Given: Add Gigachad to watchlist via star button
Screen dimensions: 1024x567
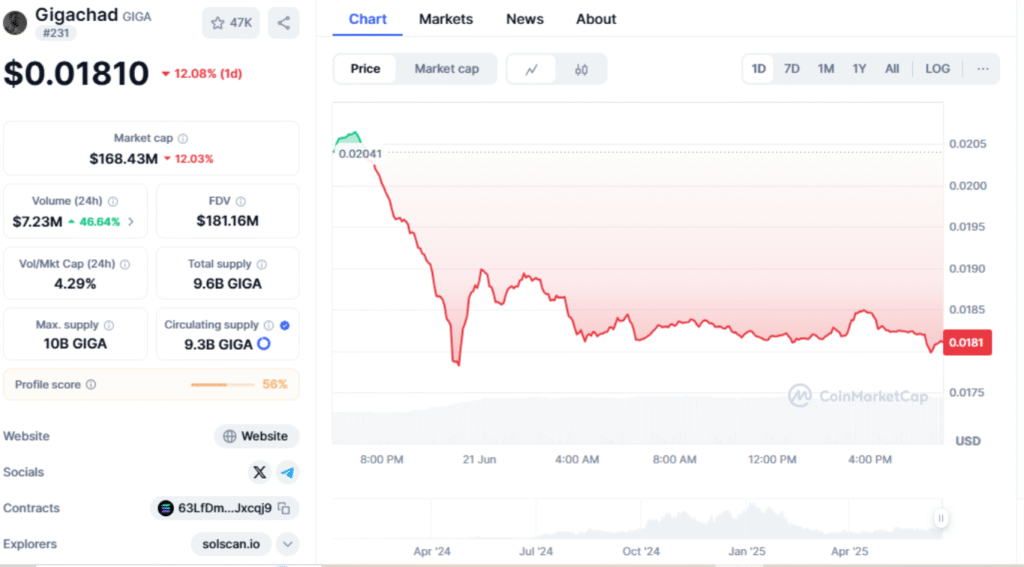Looking at the screenshot, I should [x=231, y=23].
